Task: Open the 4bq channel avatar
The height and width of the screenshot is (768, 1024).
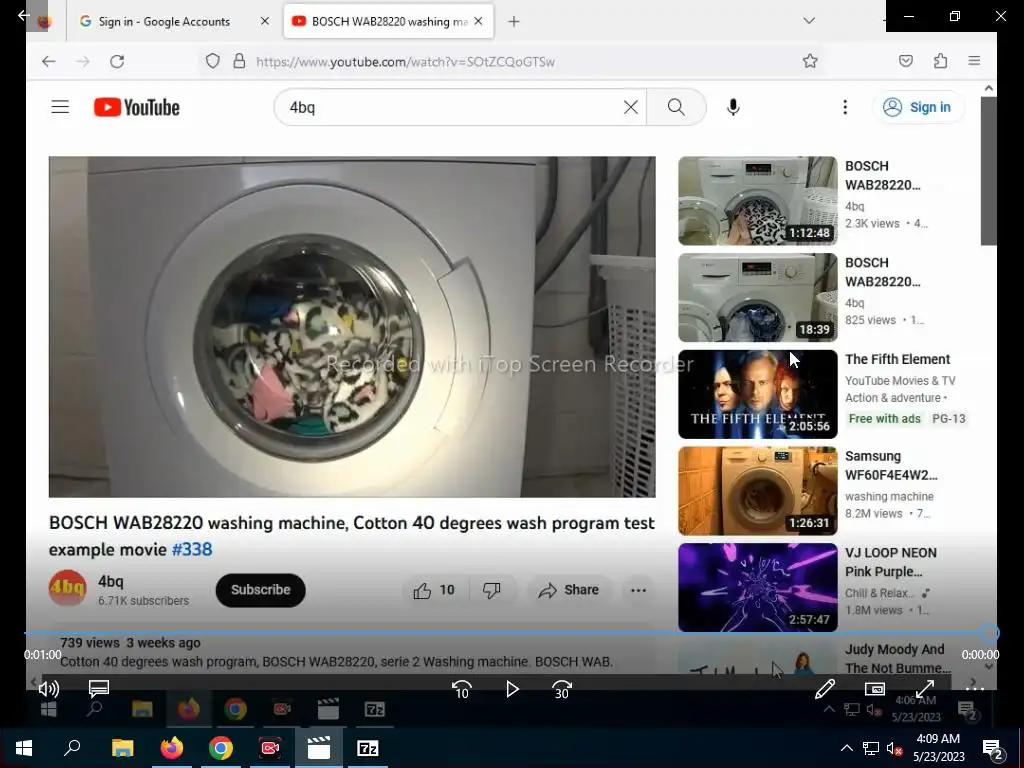Action: [67, 588]
